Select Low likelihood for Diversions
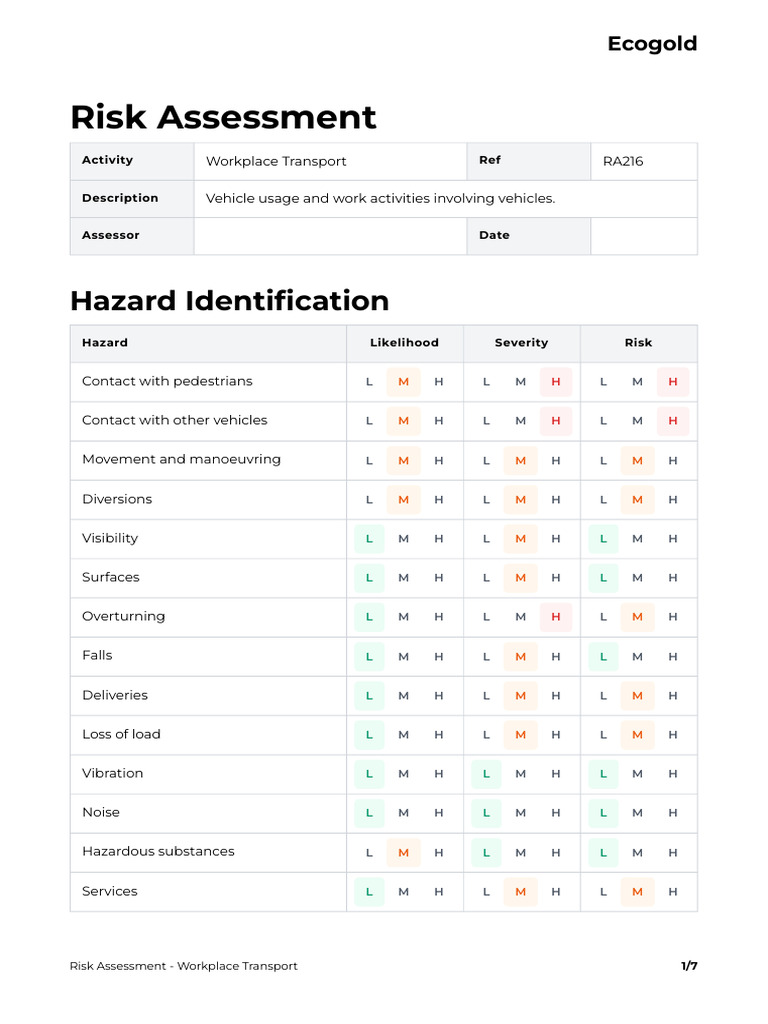Viewport: 768px width, 1024px height. (x=369, y=500)
